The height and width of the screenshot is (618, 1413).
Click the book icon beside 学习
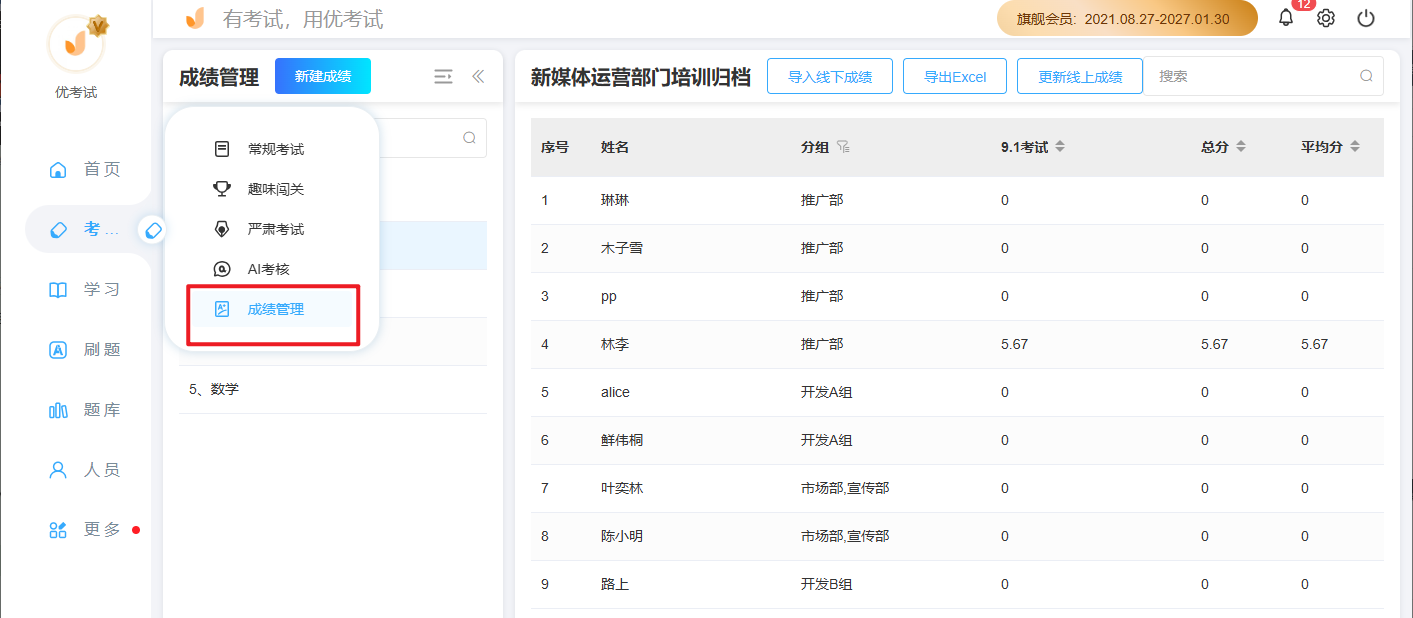58,290
